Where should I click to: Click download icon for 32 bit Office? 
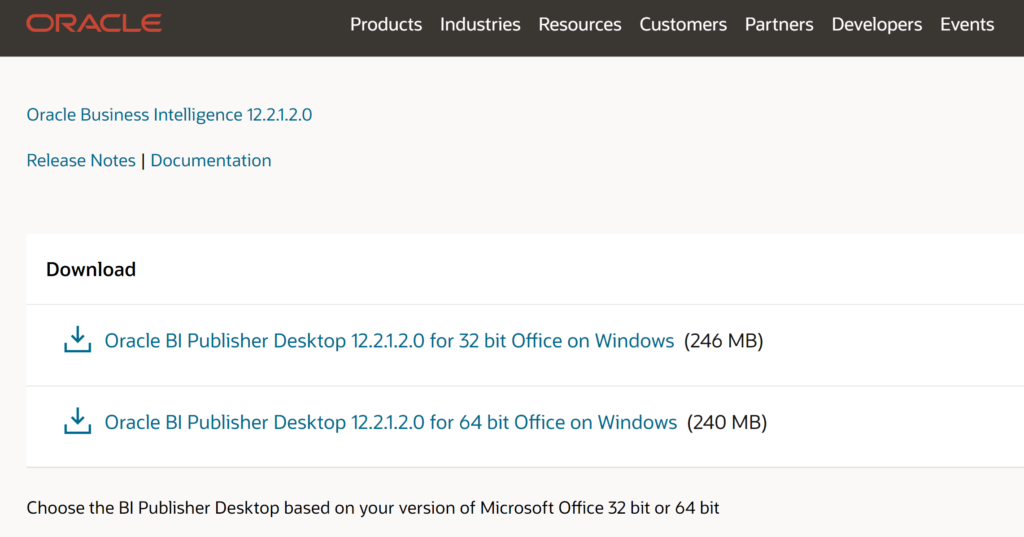coord(77,340)
